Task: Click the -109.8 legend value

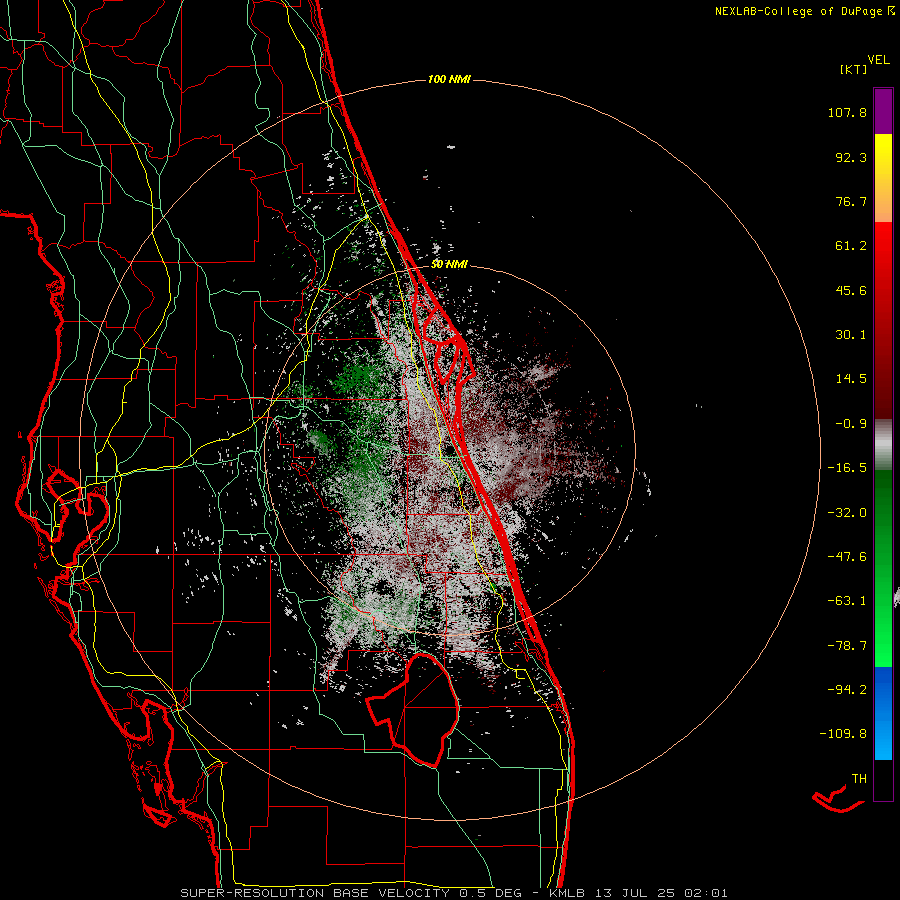Action: point(843,734)
